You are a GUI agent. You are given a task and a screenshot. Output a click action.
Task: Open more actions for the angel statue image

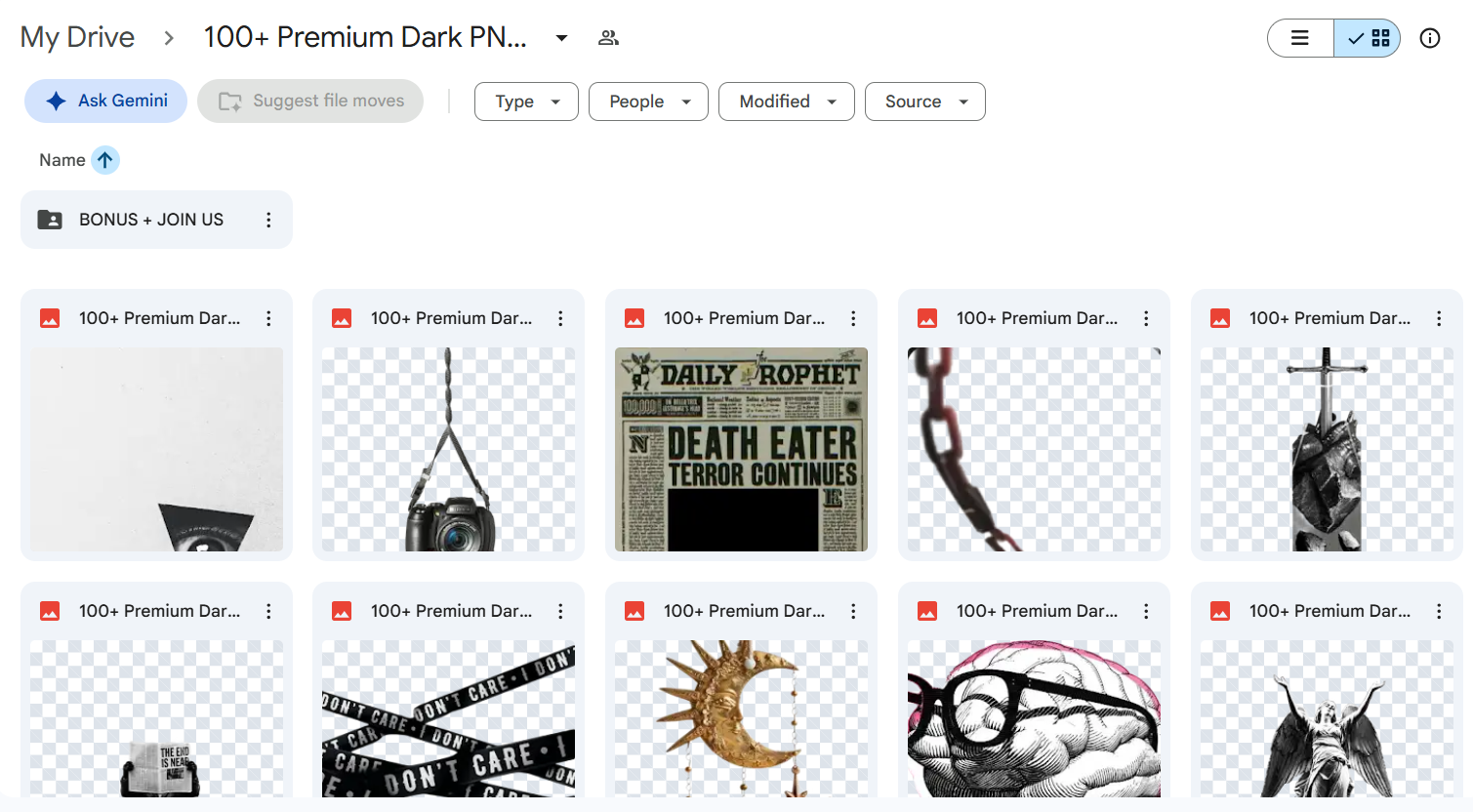(x=1439, y=611)
